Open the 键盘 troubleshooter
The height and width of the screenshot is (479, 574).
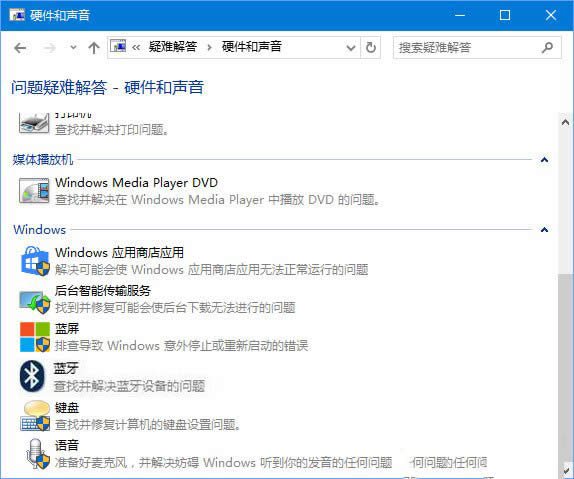click(x=67, y=408)
